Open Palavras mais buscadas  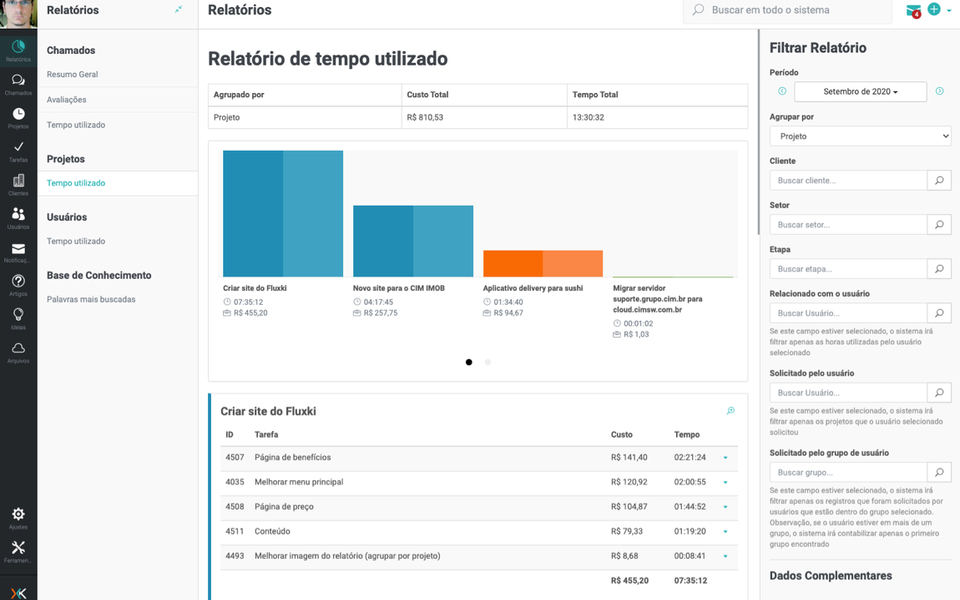click(x=91, y=299)
